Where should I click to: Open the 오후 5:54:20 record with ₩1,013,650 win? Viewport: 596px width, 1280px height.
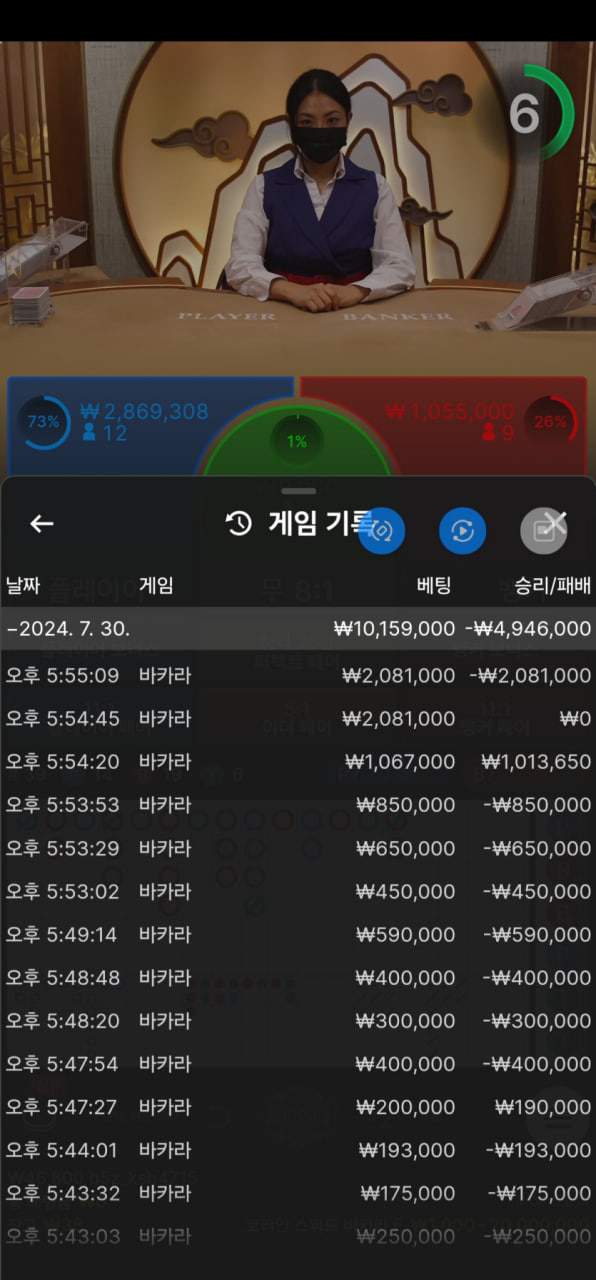point(298,761)
